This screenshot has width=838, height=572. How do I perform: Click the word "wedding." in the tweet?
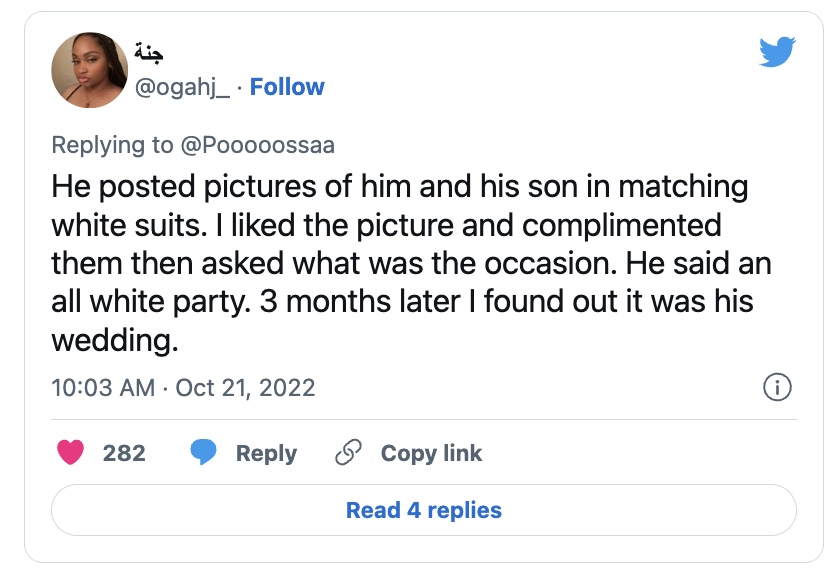(114, 341)
